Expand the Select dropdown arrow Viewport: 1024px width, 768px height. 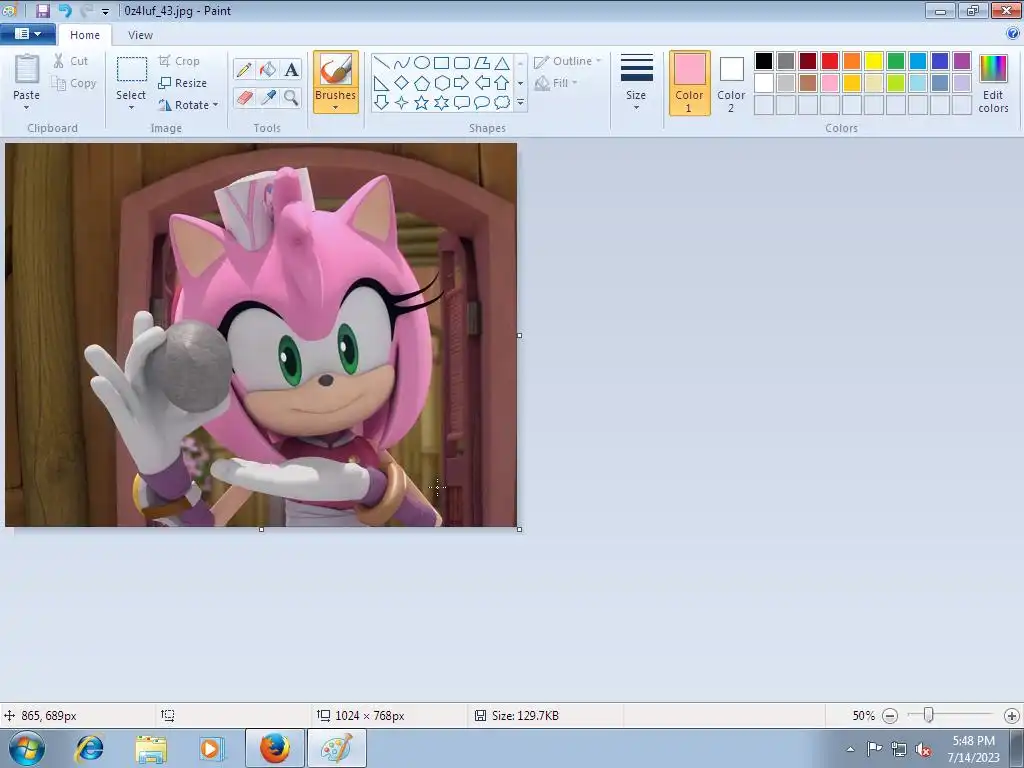pyautogui.click(x=131, y=107)
